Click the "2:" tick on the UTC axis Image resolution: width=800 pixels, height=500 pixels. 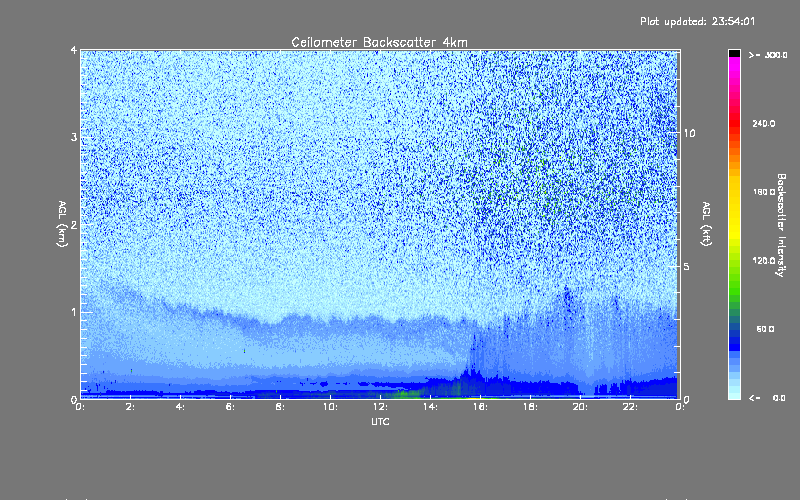click(130, 407)
